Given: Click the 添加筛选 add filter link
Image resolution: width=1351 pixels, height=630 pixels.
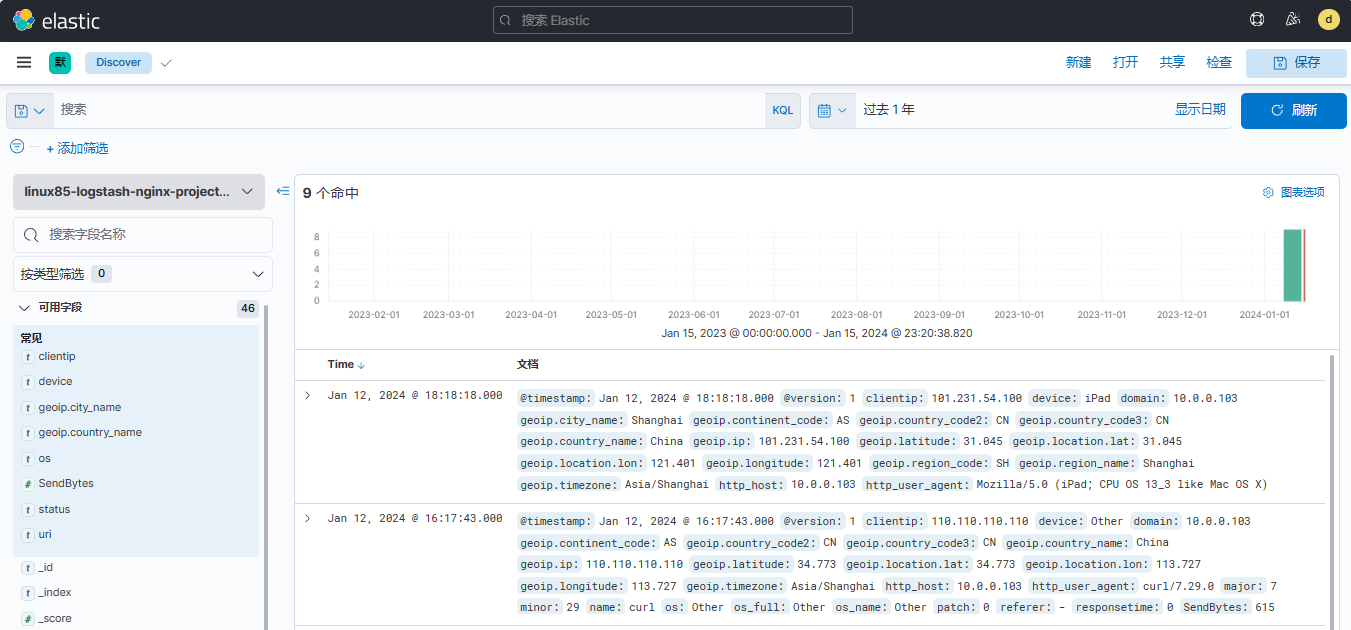Looking at the screenshot, I should click(77, 148).
